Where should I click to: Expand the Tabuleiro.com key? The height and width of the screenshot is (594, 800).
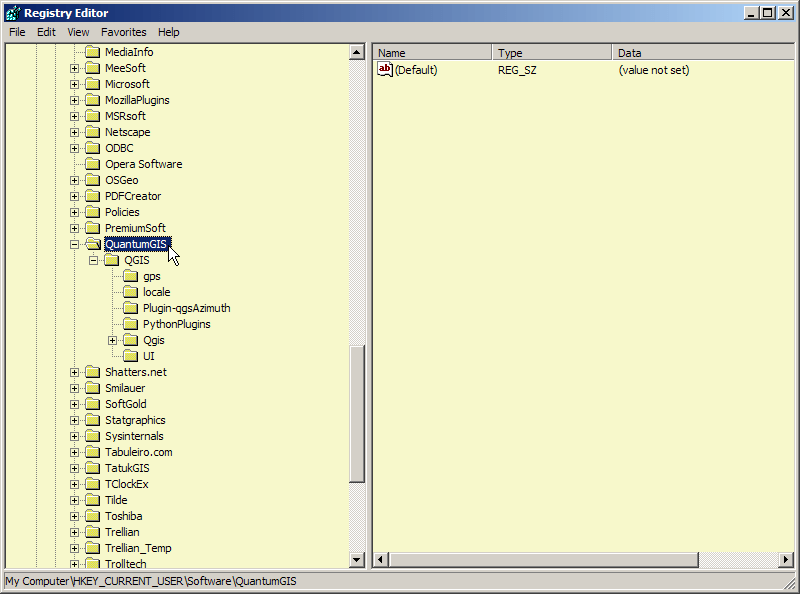click(74, 452)
